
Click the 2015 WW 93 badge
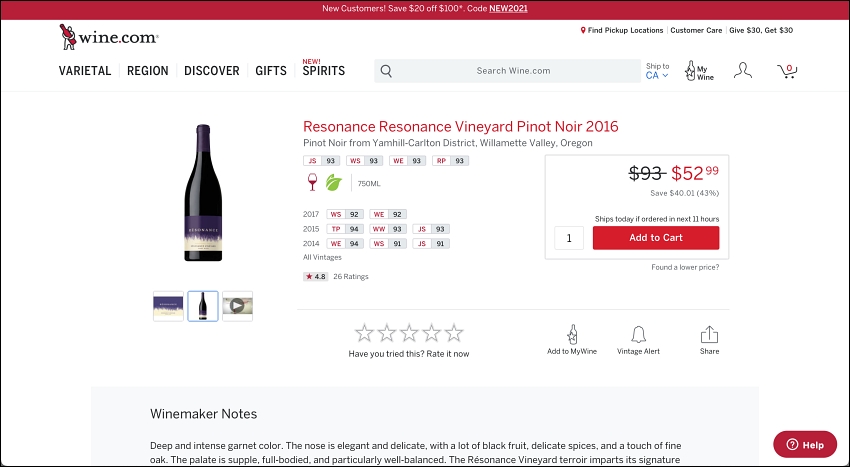click(x=388, y=229)
